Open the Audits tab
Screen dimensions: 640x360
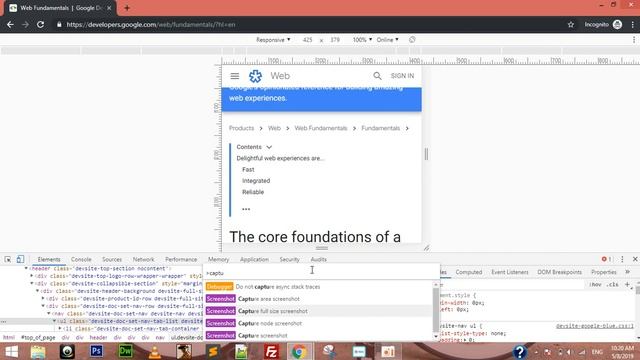click(318, 259)
